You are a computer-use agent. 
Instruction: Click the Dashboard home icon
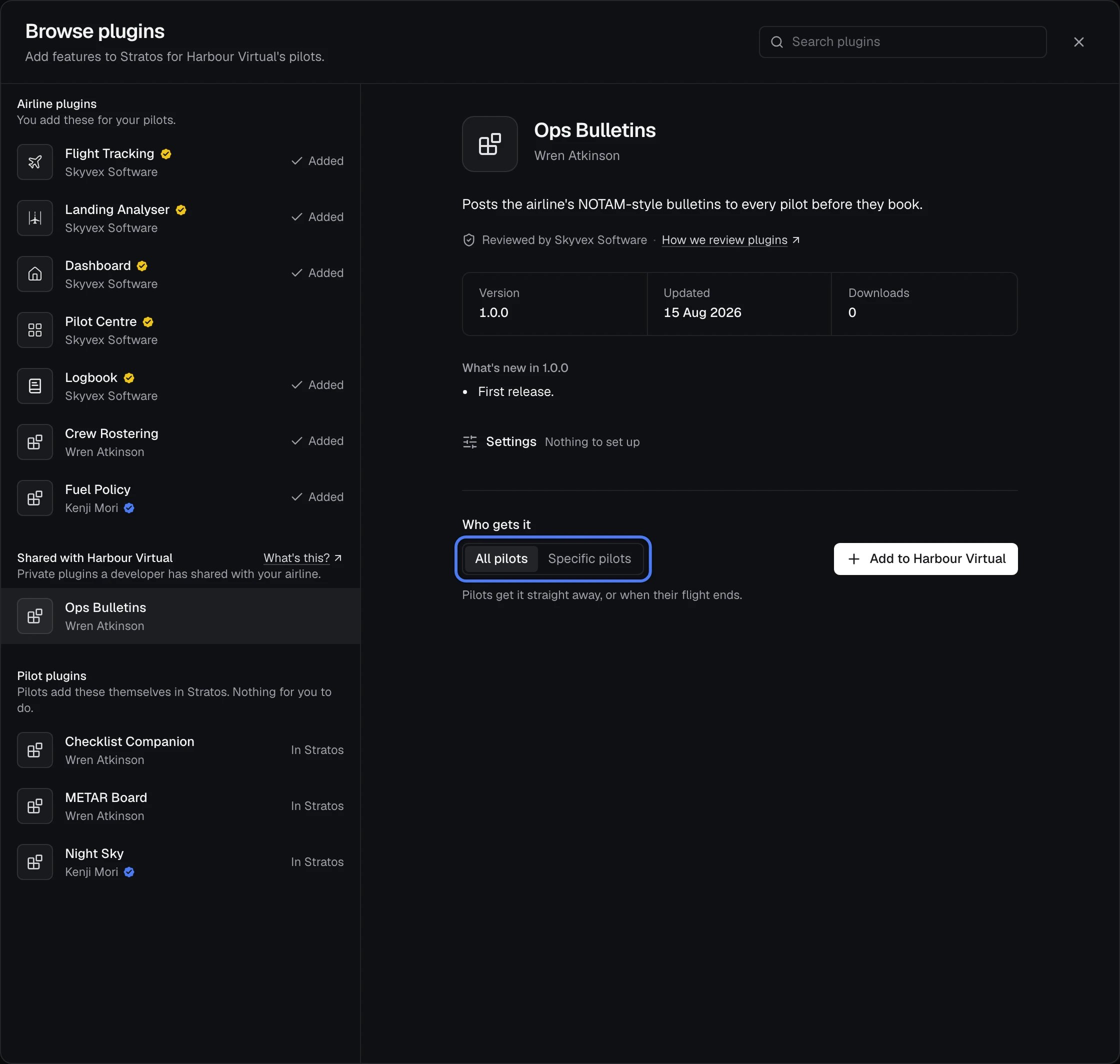35,274
